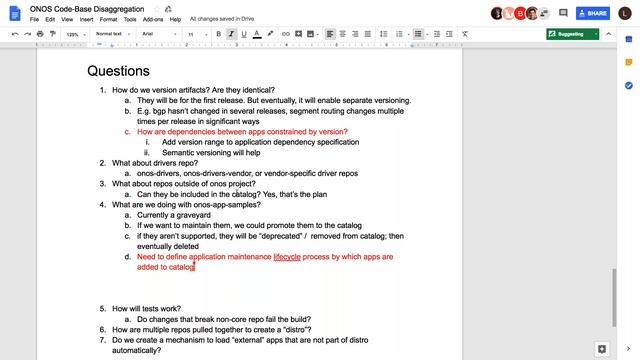Image resolution: width=640 pixels, height=360 pixels.
Task: Center align text
Action: click(342, 34)
